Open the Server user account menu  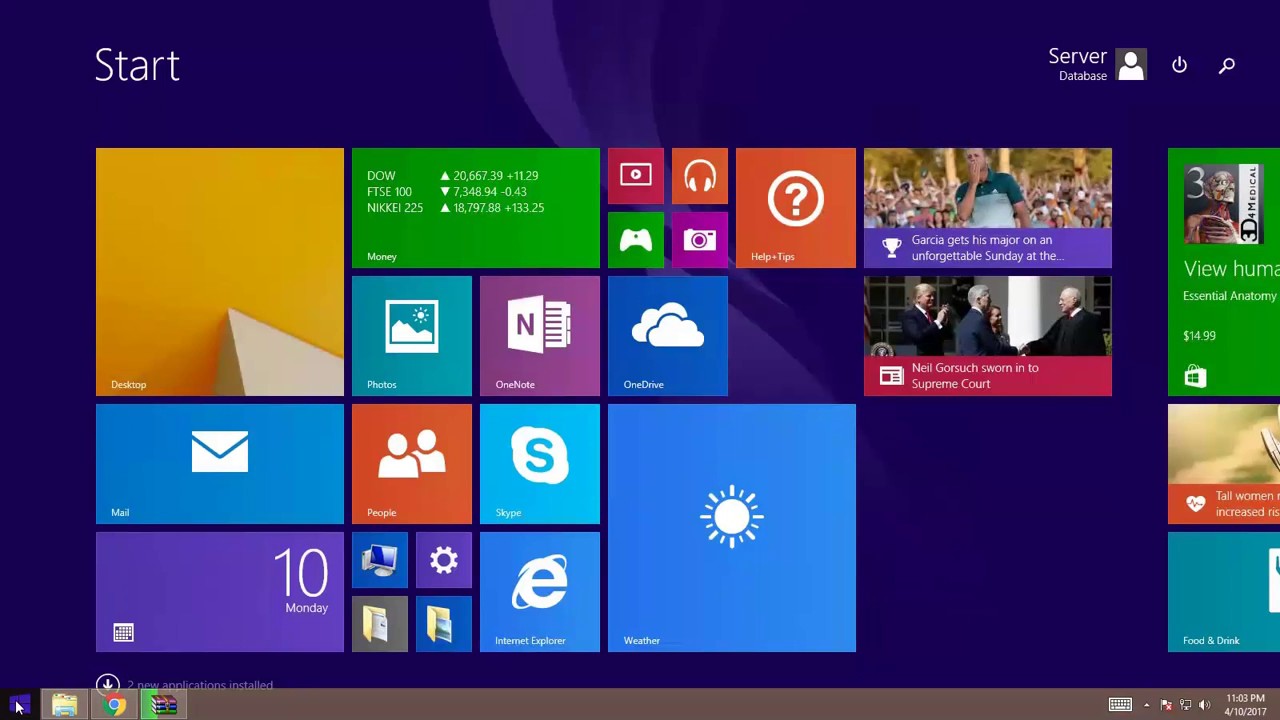pos(1097,65)
